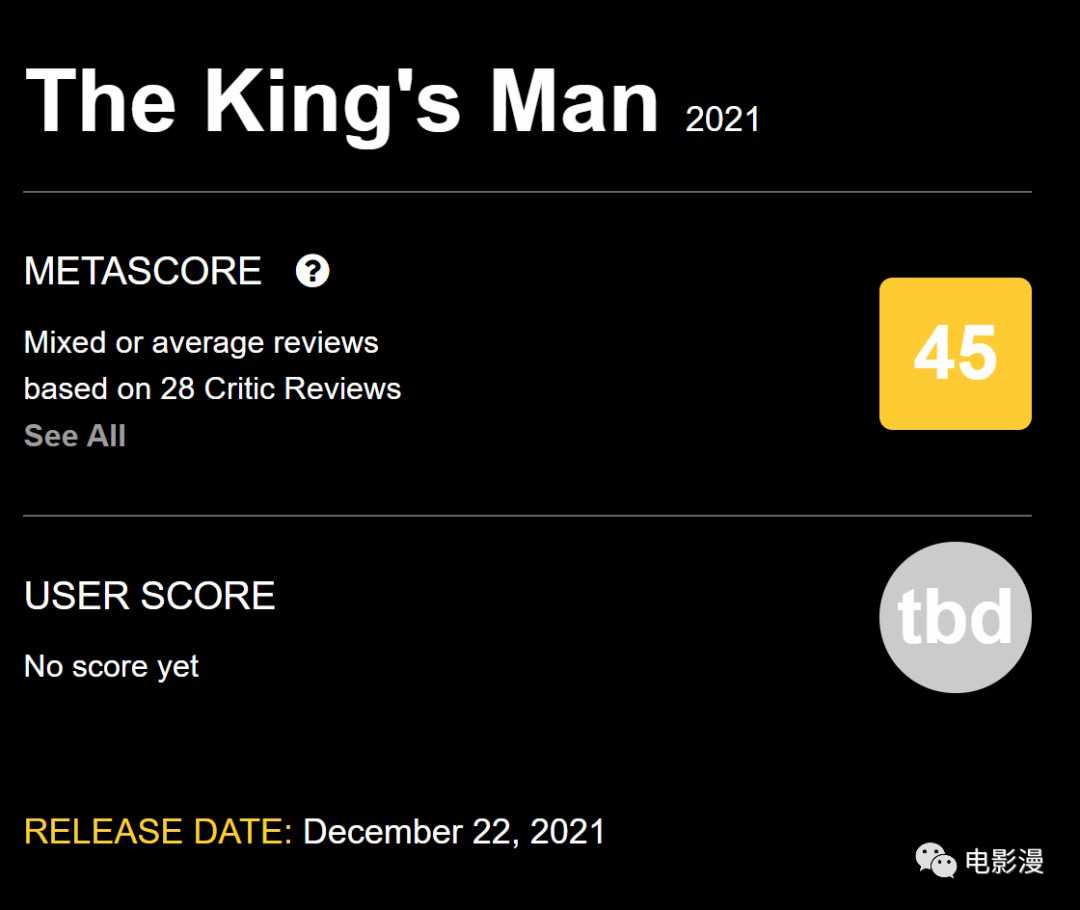Click the gray tbd user score circle
This screenshot has height=910, width=1080.
click(955, 617)
